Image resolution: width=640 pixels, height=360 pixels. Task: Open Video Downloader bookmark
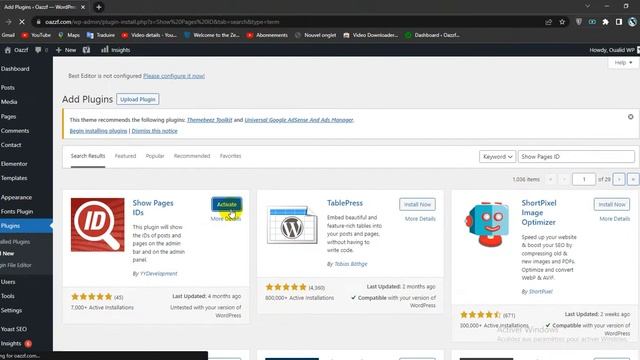(371, 35)
